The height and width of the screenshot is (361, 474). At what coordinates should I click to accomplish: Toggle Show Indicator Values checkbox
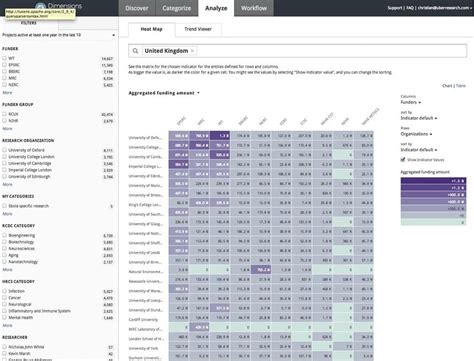[403, 160]
